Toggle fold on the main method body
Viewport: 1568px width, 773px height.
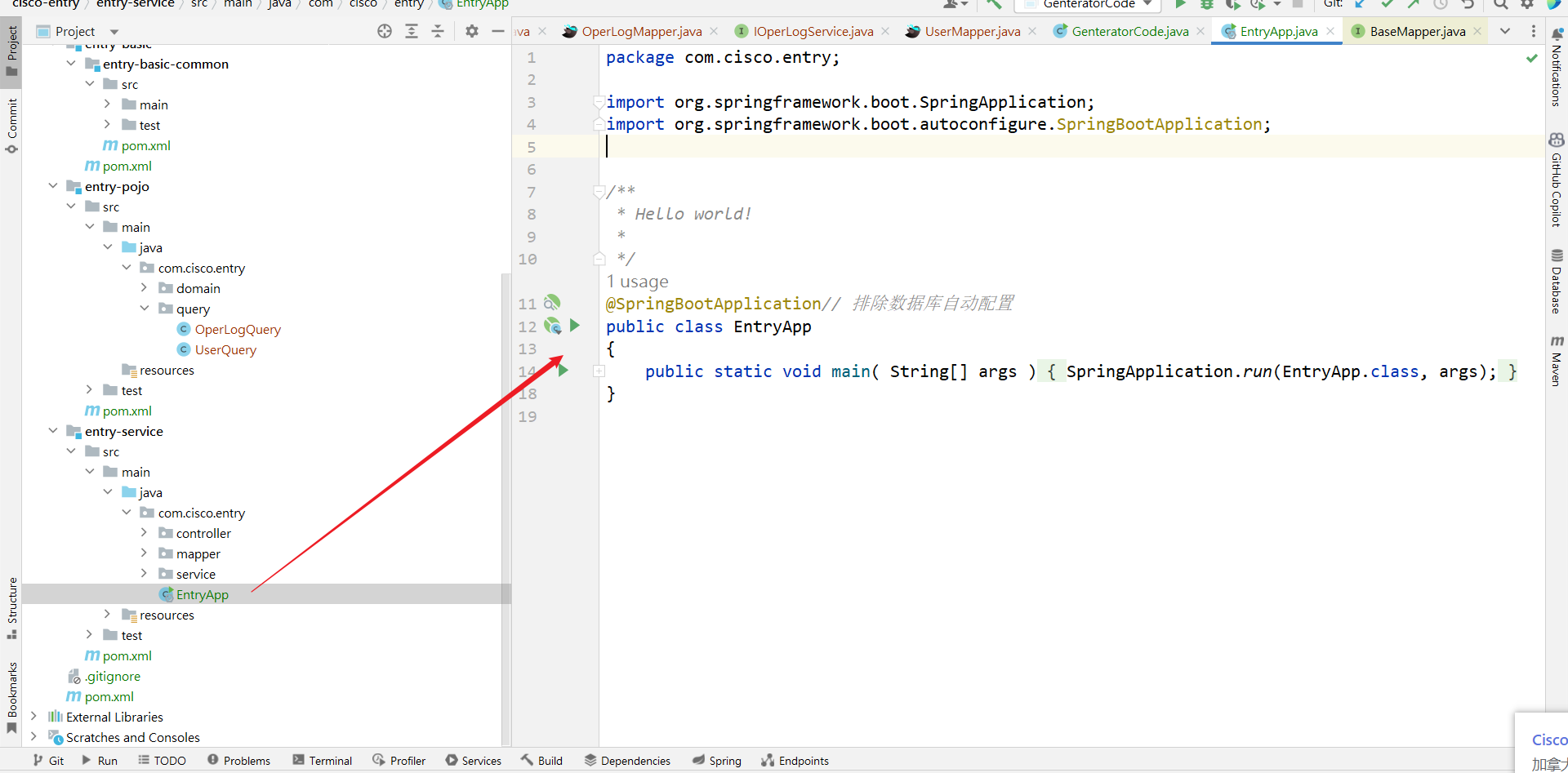pos(599,371)
